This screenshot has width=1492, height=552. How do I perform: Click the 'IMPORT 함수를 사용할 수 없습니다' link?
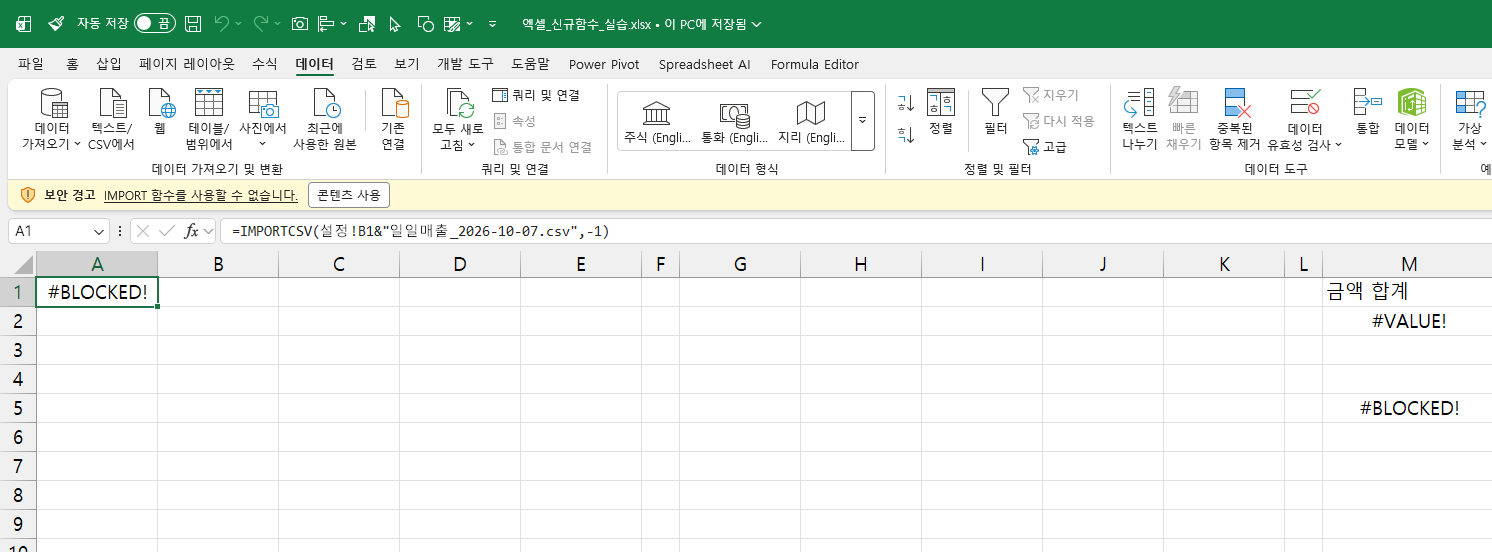[201, 195]
